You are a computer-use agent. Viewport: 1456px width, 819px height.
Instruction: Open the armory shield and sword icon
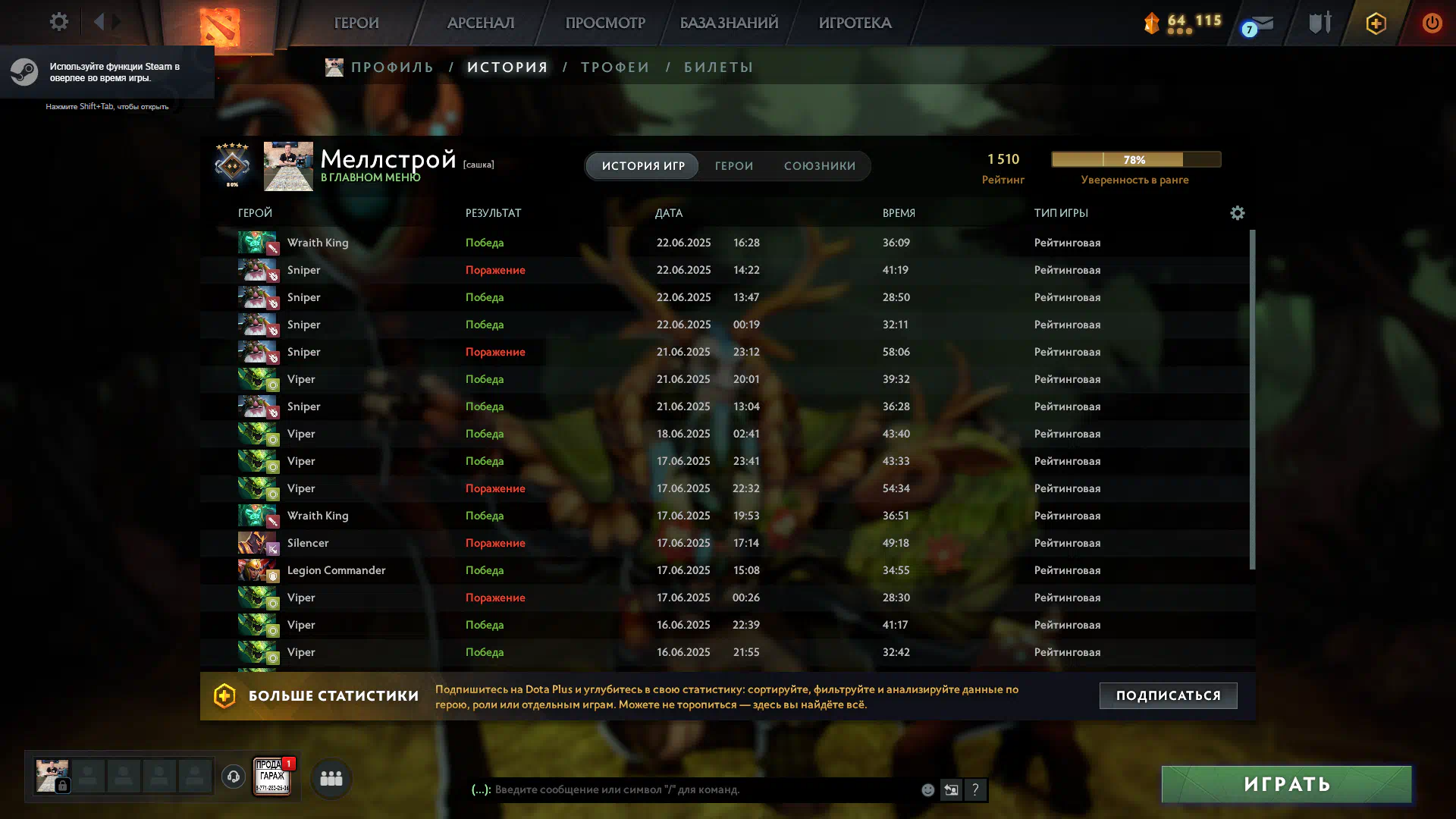pyautogui.click(x=1320, y=23)
